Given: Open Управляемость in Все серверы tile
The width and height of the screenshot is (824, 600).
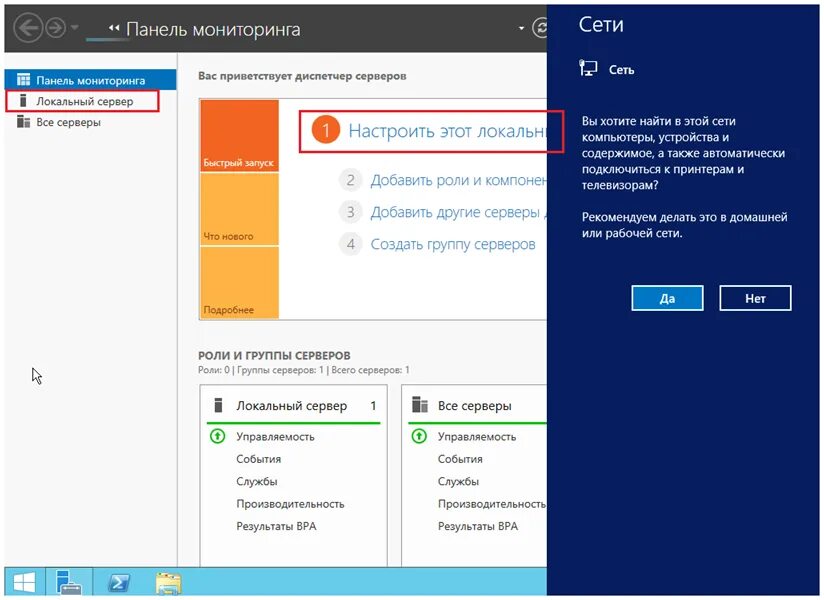Looking at the screenshot, I should 477,437.
